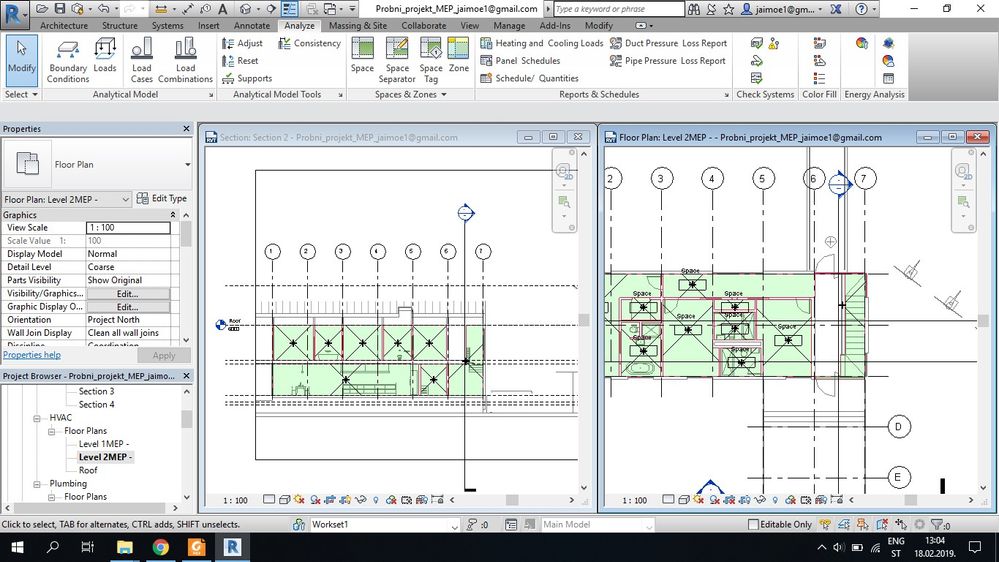The width and height of the screenshot is (999, 562).
Task: Open Schedule/Quantities tool
Action: (x=529, y=79)
